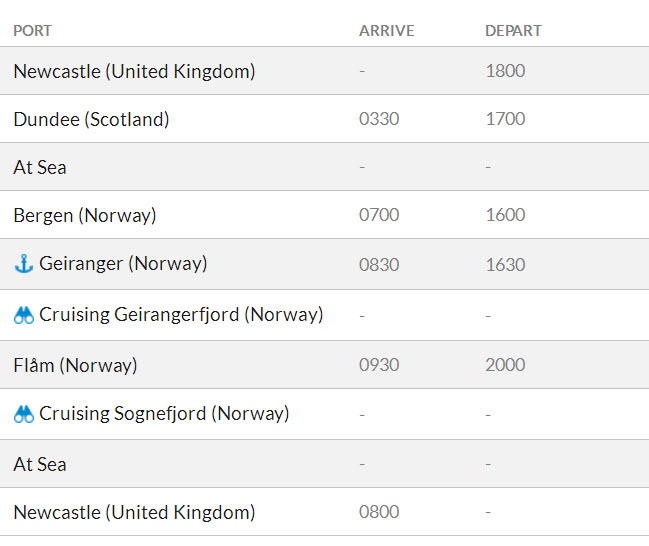Click Dundee's 0330 arrival time
The image size is (649, 546).
tap(379, 119)
